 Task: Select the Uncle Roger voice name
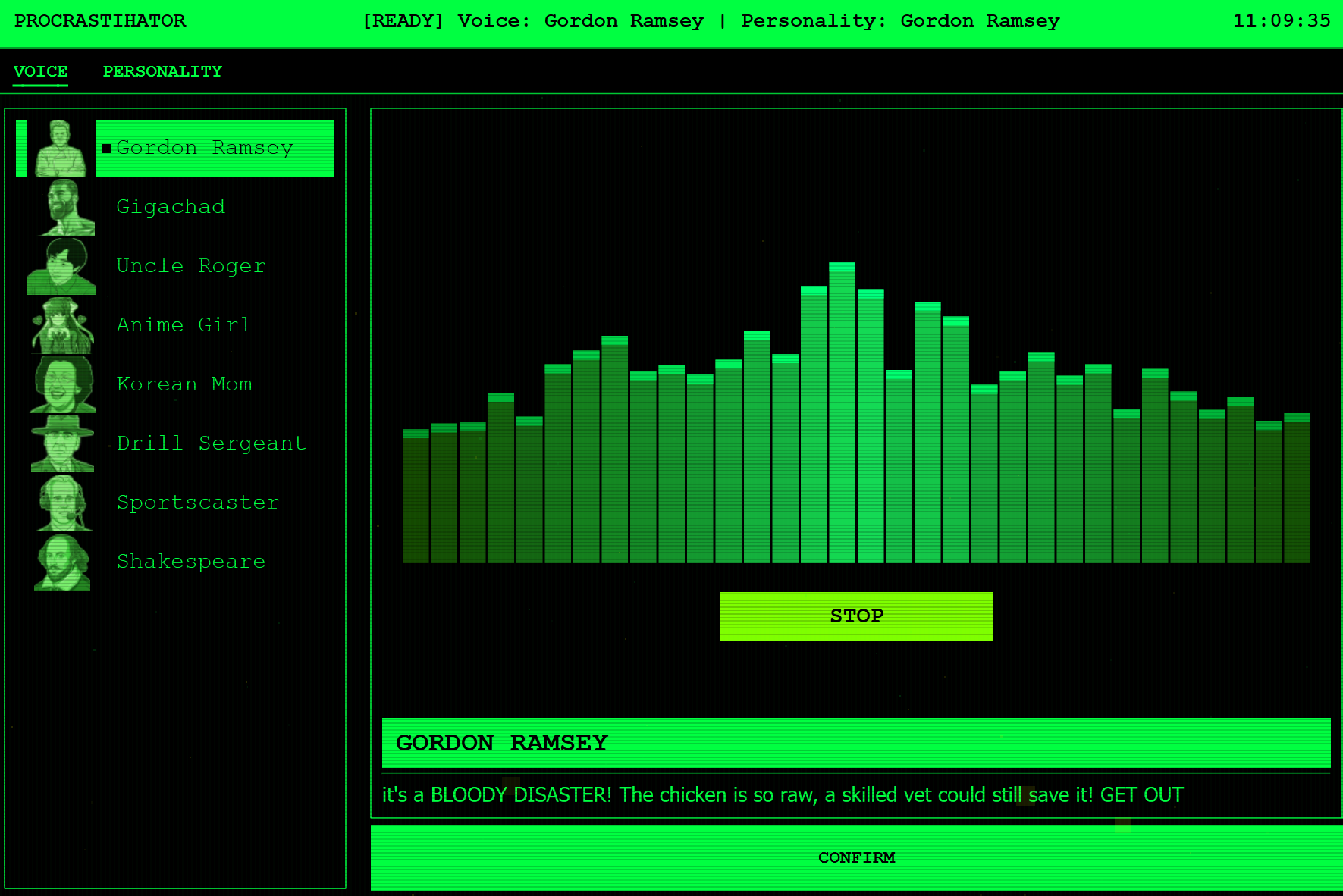point(191,266)
